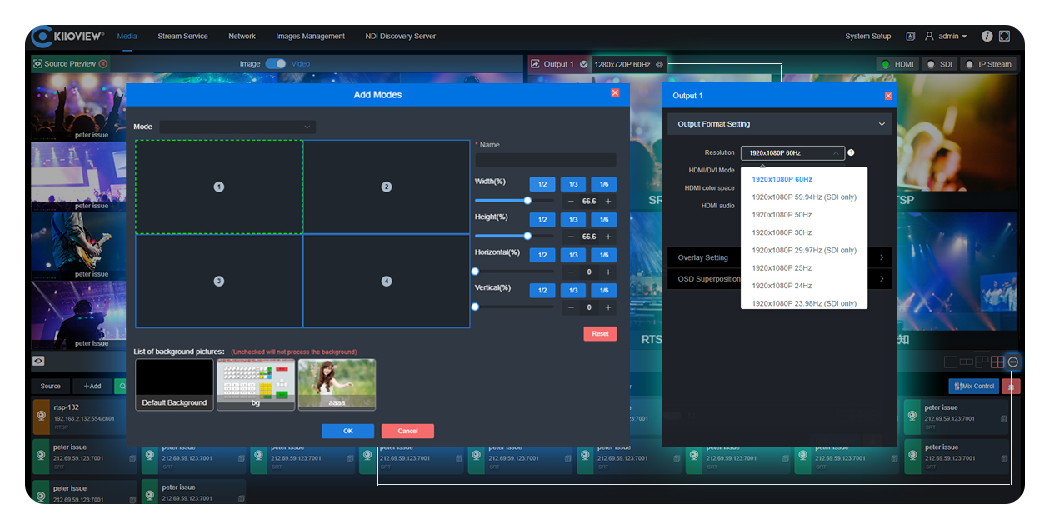Decrease Width value with minus
Viewport: 1050px width, 529px height.
click(571, 201)
